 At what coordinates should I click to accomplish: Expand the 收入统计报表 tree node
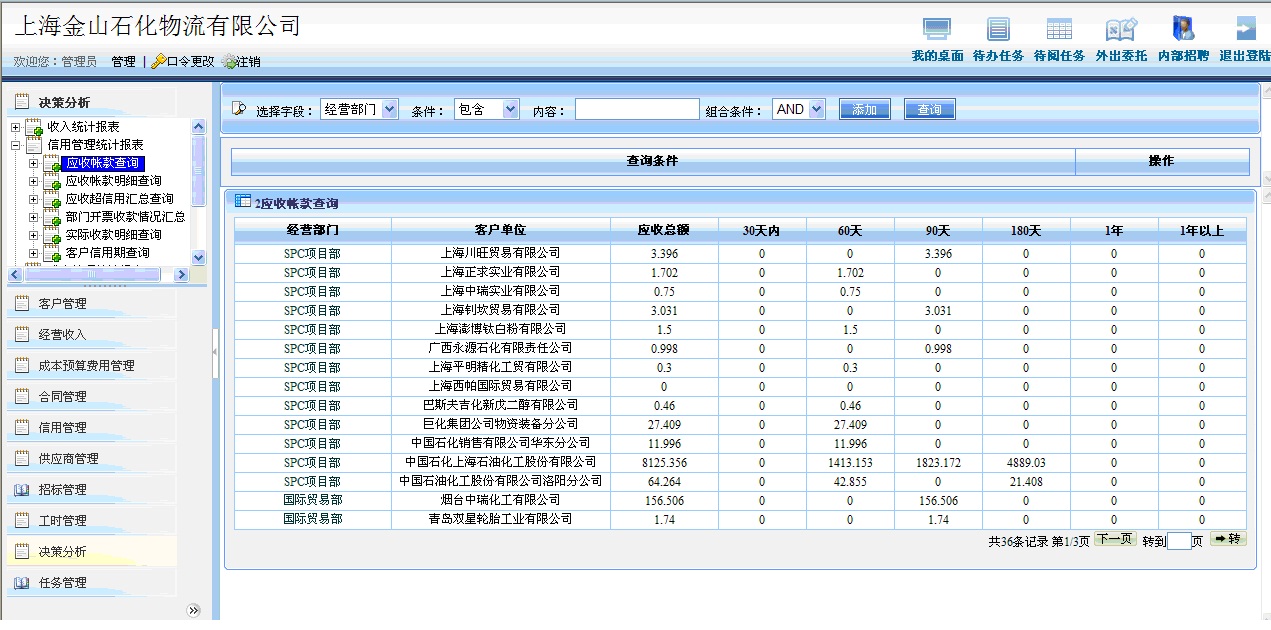tap(15, 128)
